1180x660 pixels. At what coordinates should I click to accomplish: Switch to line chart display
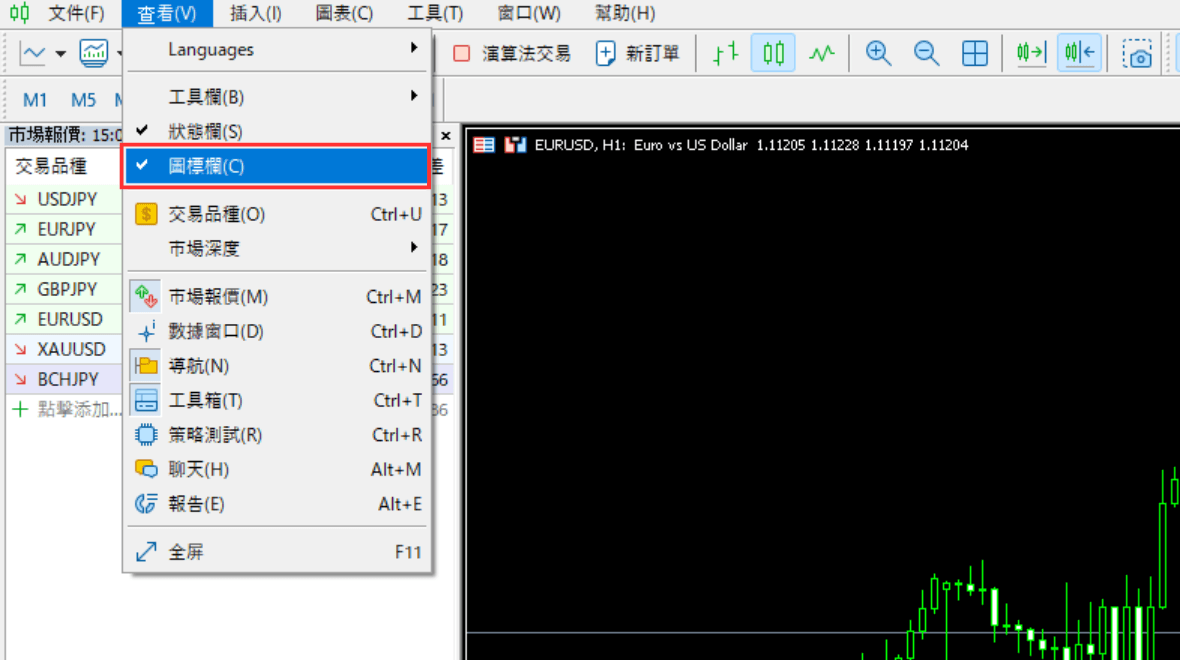(x=821, y=53)
